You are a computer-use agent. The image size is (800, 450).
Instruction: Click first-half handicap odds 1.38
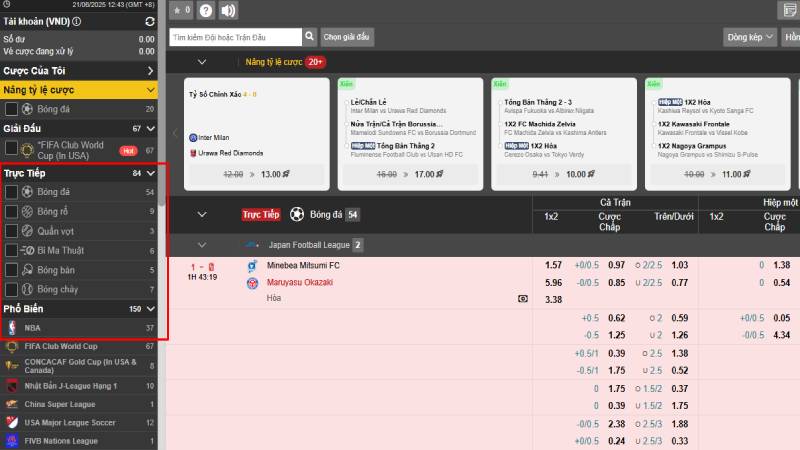coord(782,265)
